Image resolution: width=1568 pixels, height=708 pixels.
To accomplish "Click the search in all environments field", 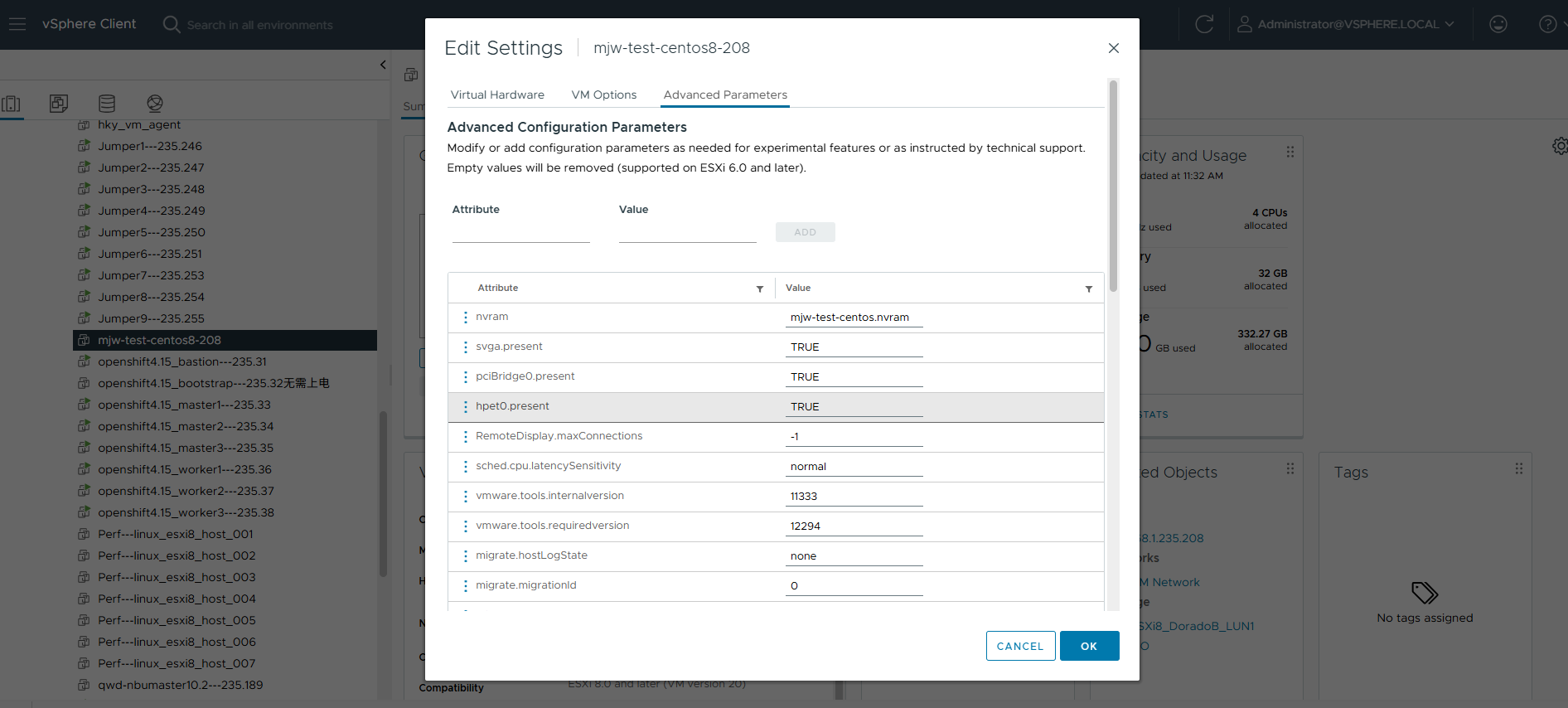I will pos(259,25).
